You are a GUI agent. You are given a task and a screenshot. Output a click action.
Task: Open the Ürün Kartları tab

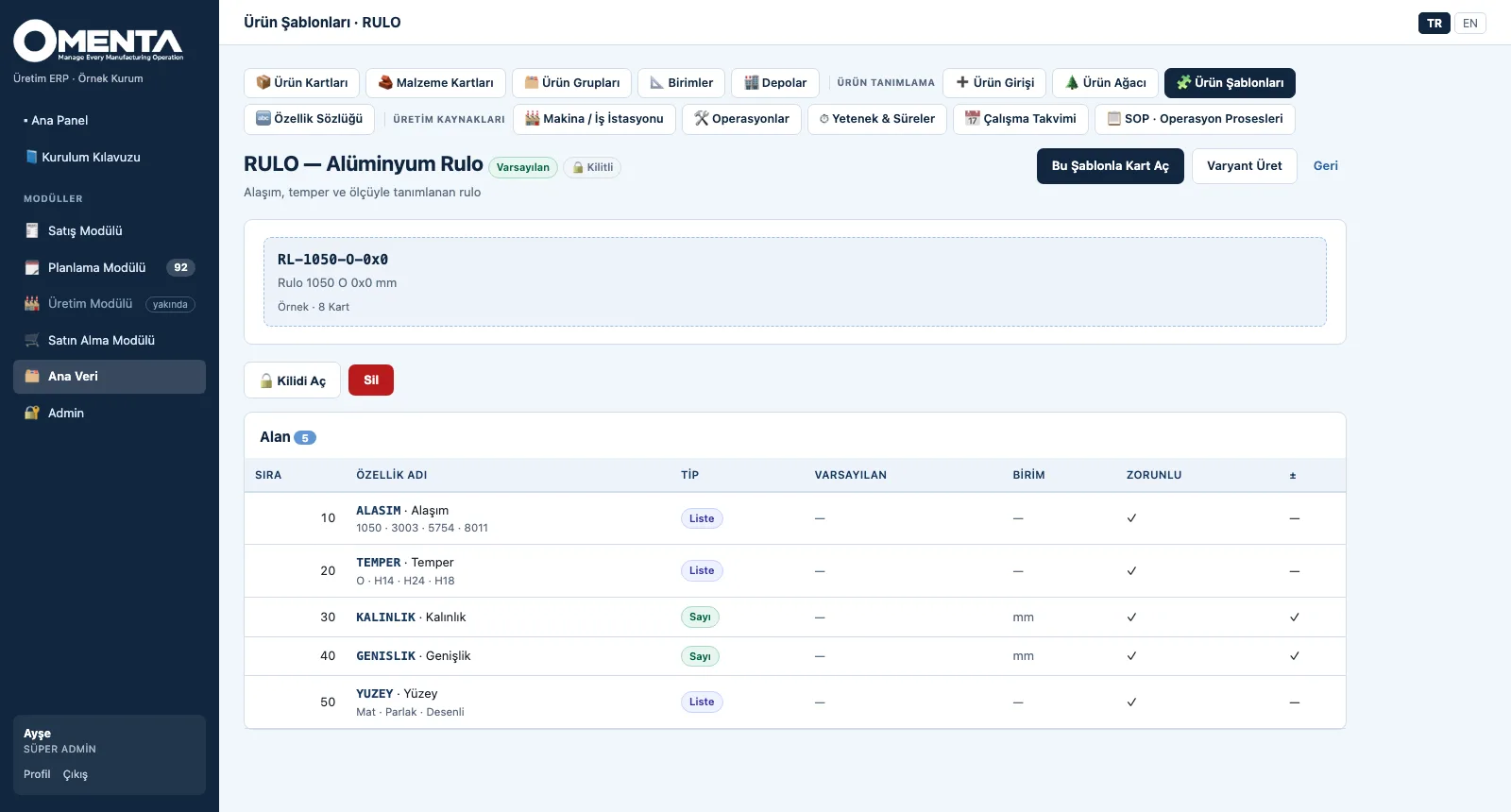click(301, 83)
